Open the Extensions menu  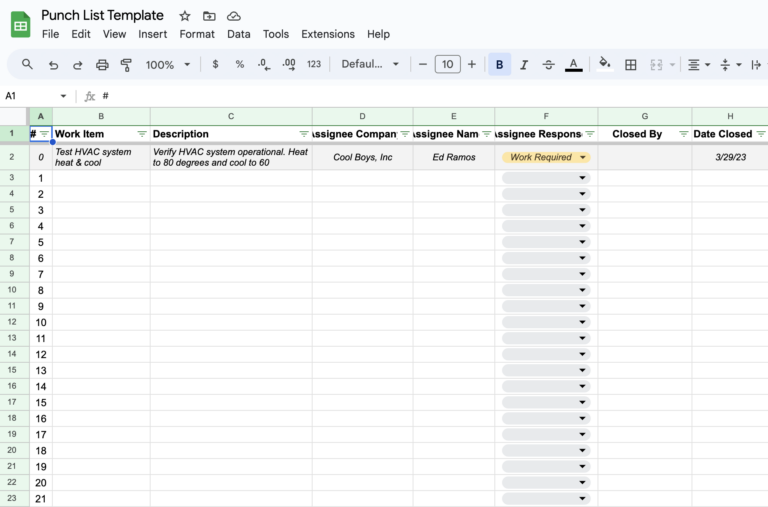point(327,34)
